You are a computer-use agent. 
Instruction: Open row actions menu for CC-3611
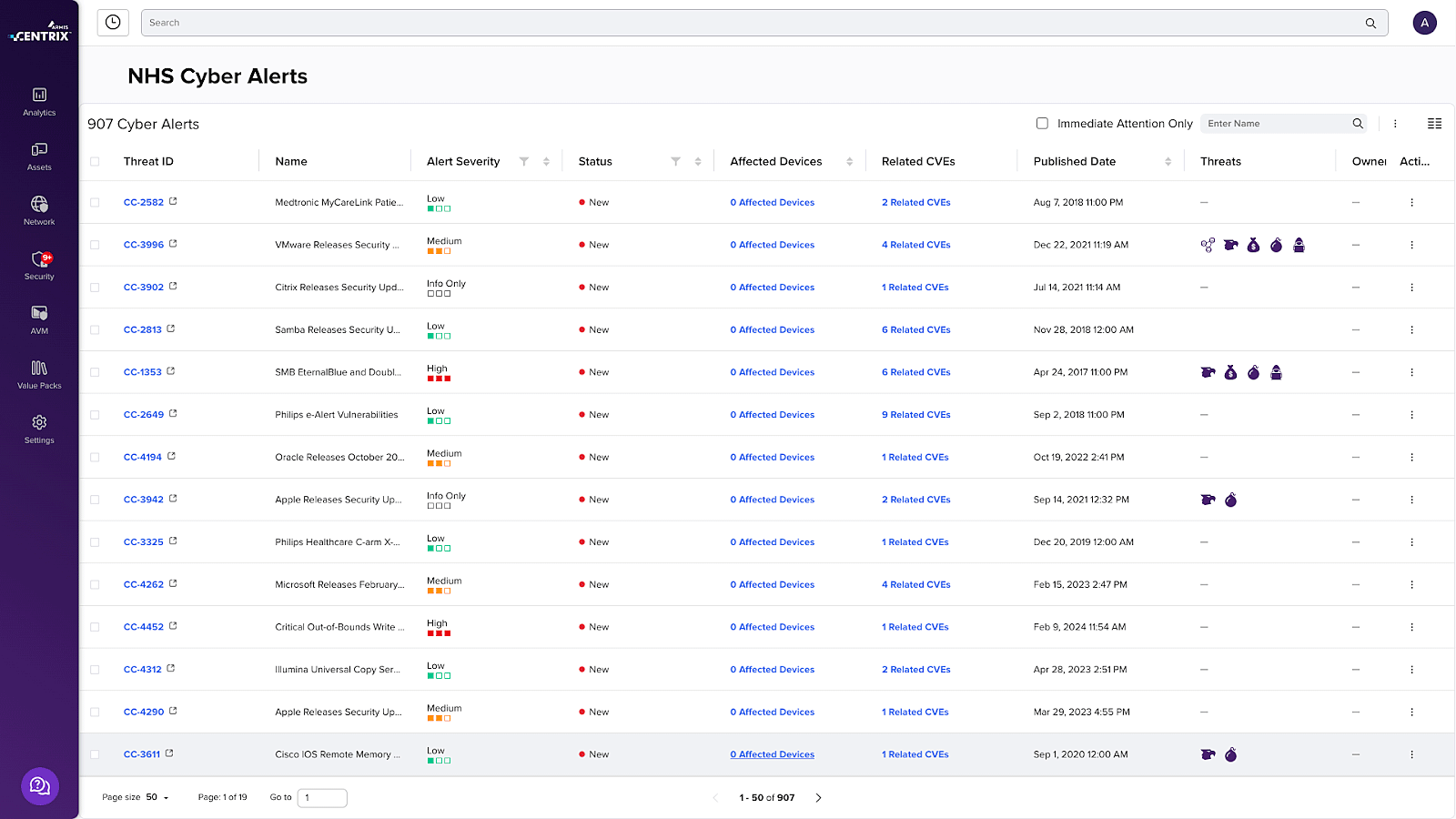pos(1412,754)
